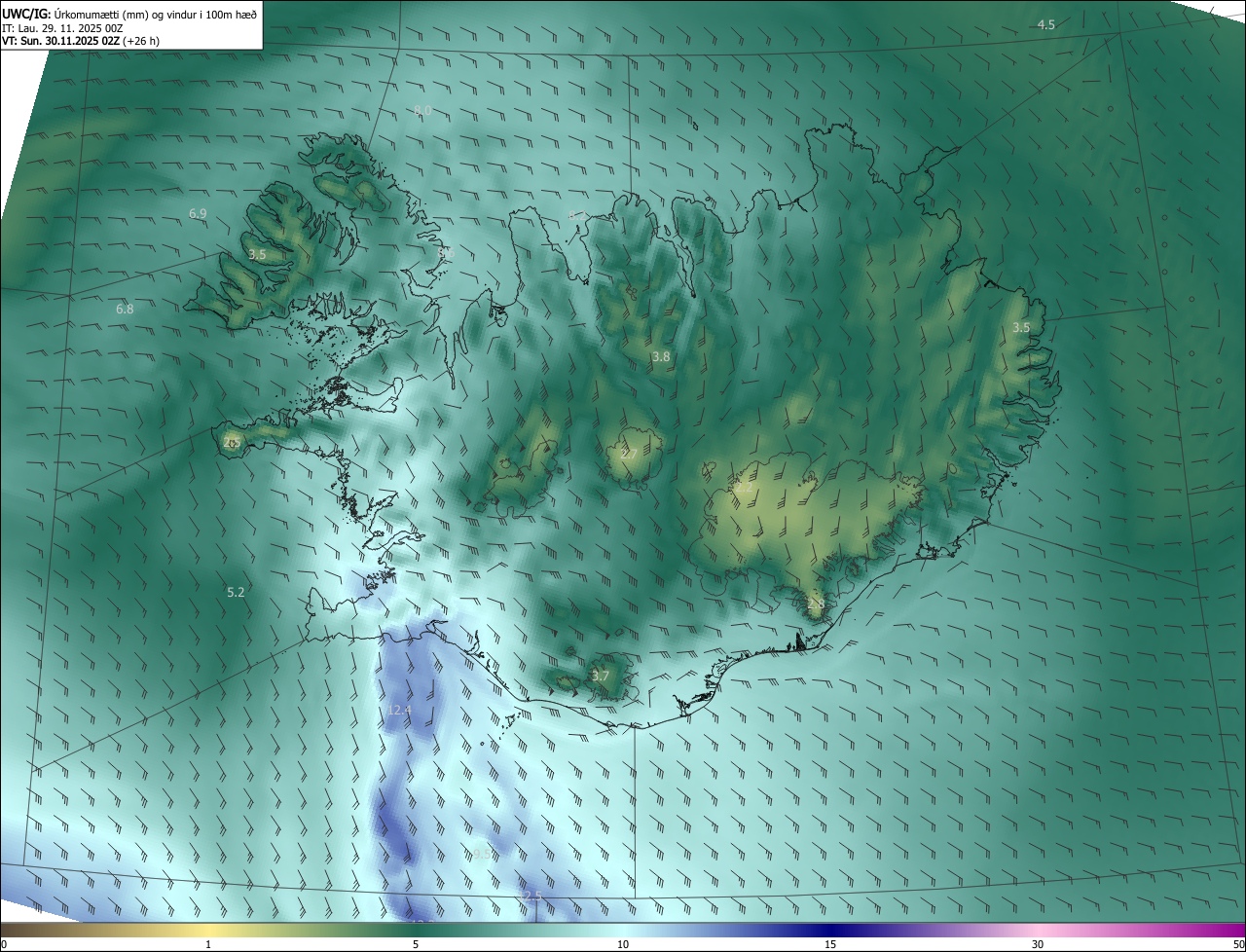
Task: Click the 6.9 value label on the map
Action: click(x=198, y=213)
